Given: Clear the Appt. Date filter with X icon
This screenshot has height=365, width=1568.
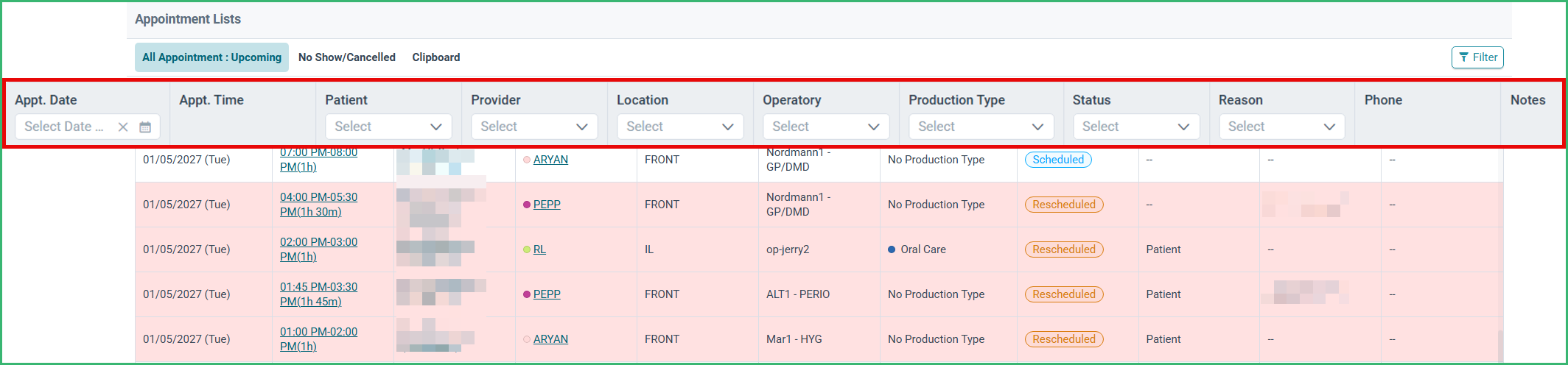Looking at the screenshot, I should [123, 127].
